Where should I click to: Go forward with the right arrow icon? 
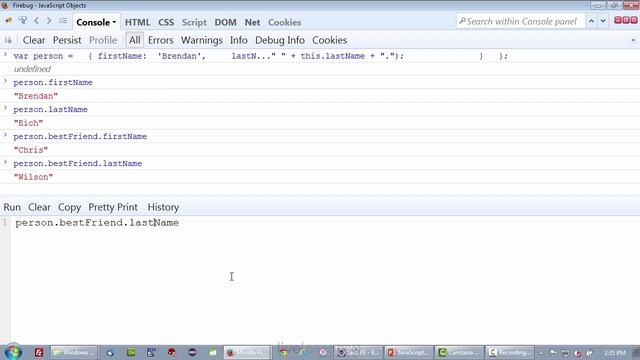tap(49, 20)
